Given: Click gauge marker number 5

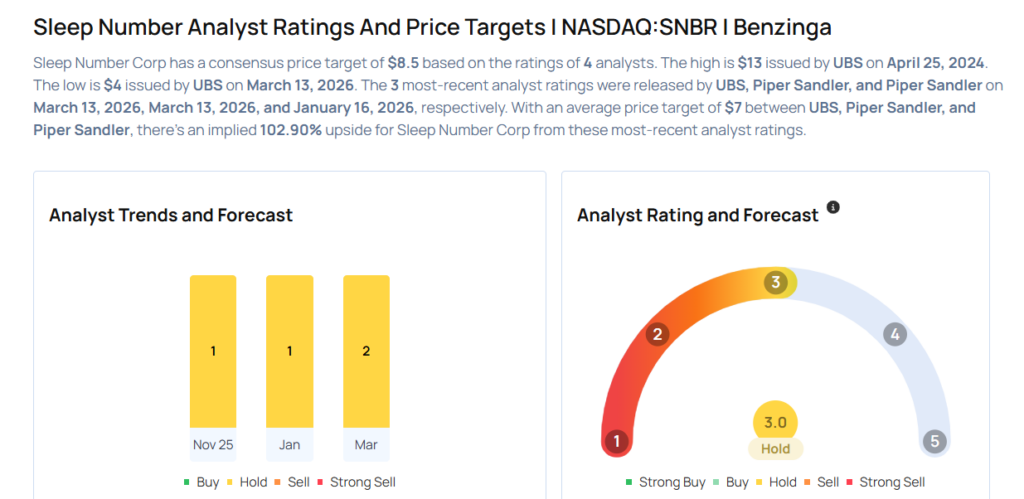Looking at the screenshot, I should coord(934,441).
